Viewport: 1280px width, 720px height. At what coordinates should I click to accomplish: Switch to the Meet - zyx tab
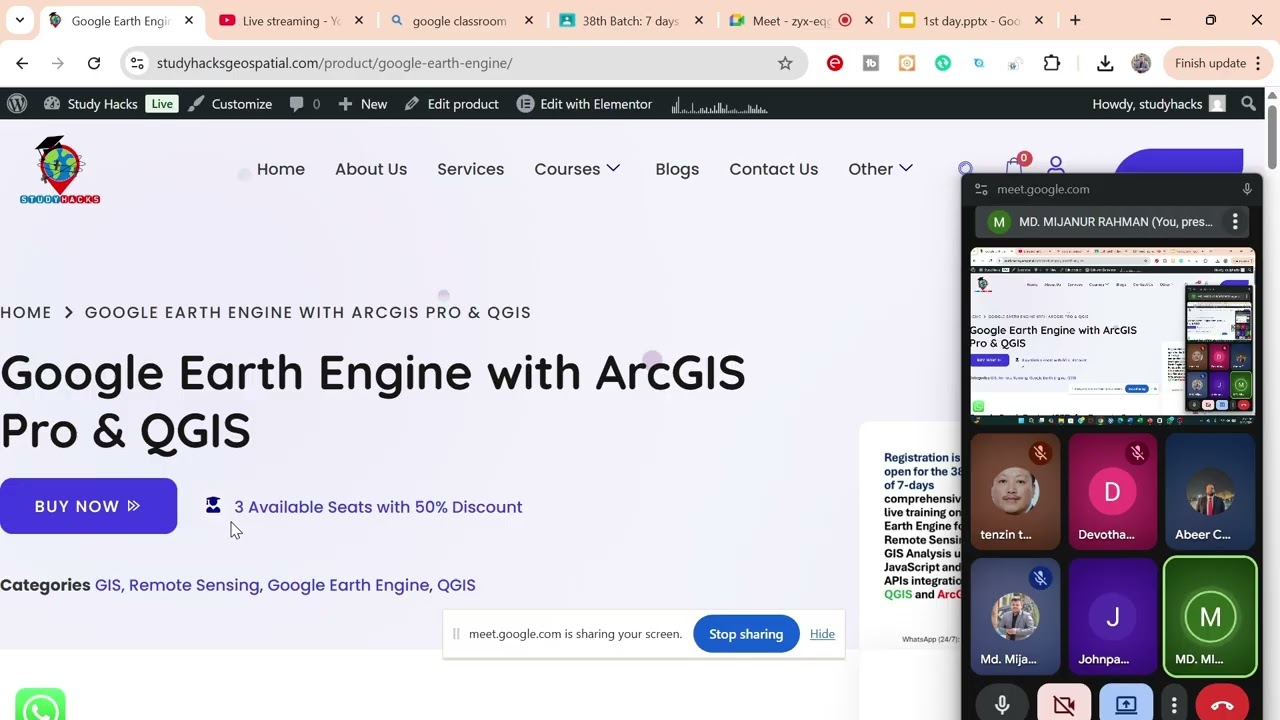point(790,20)
